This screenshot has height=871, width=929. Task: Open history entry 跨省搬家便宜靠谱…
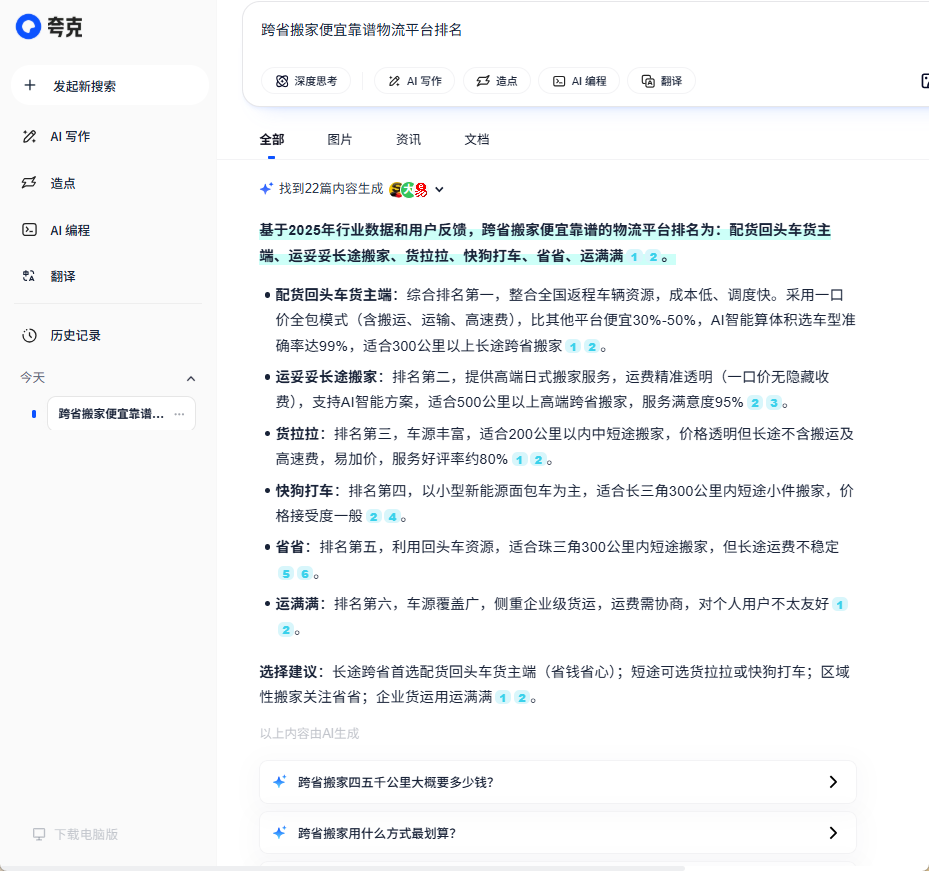point(111,414)
